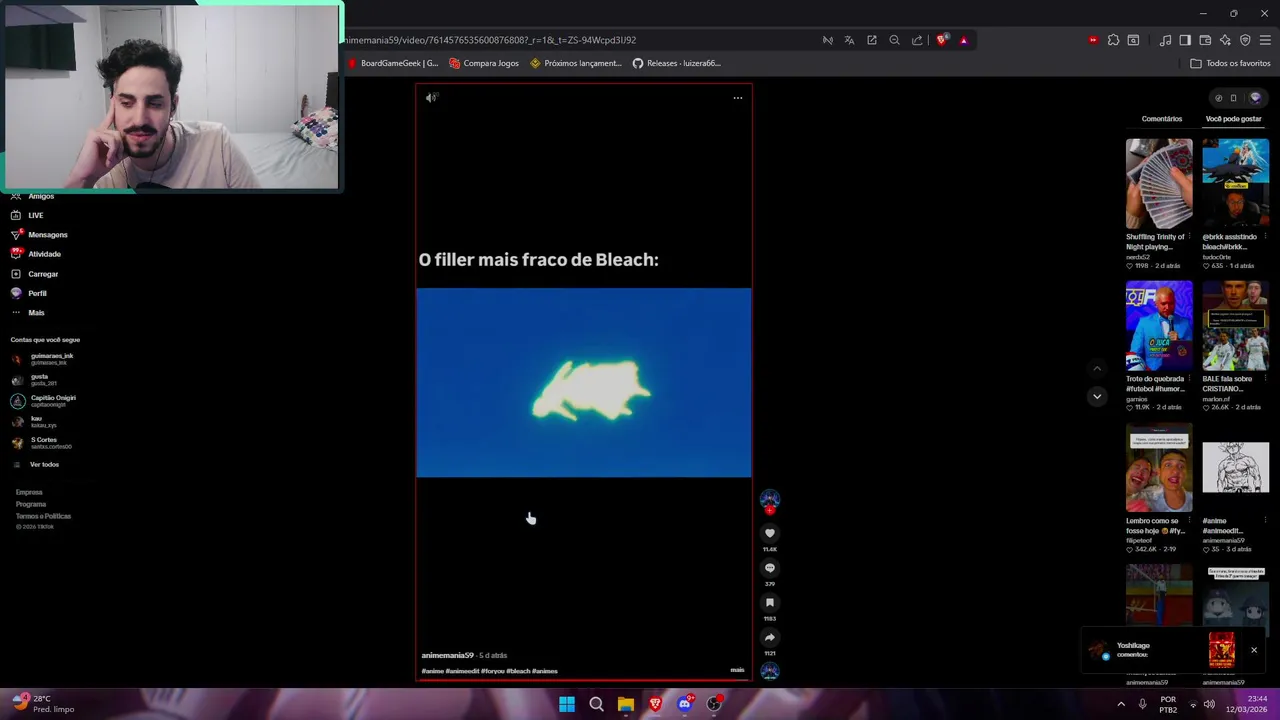Open the animemania59 creator name link

[x=447, y=655]
